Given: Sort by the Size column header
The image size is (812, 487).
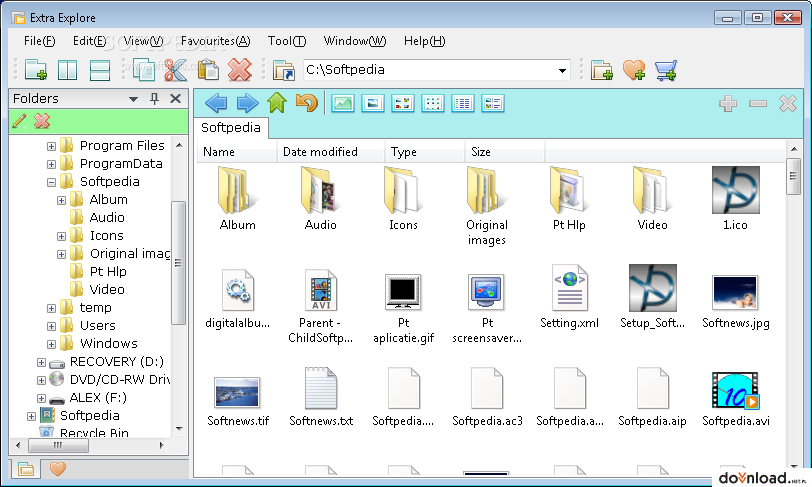Looking at the screenshot, I should pyautogui.click(x=505, y=152).
